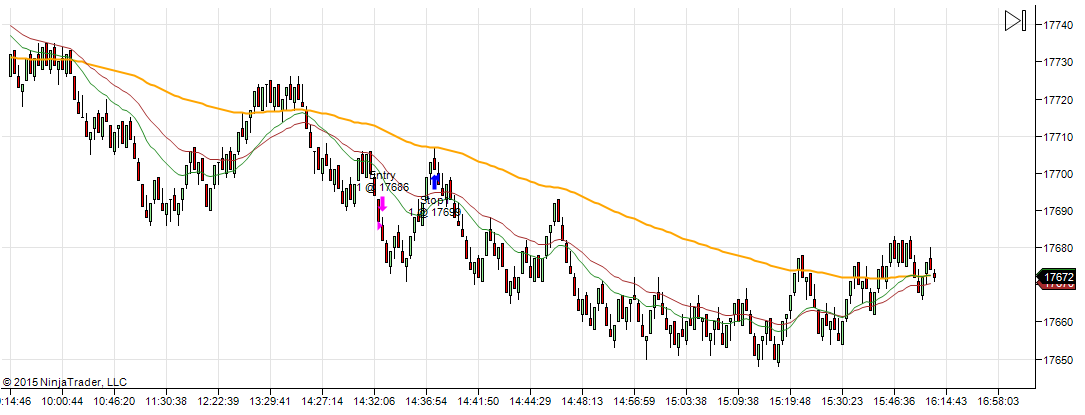Click the 12:22:39 time axis label
Screen dimensions: 1085x415
[219, 401]
